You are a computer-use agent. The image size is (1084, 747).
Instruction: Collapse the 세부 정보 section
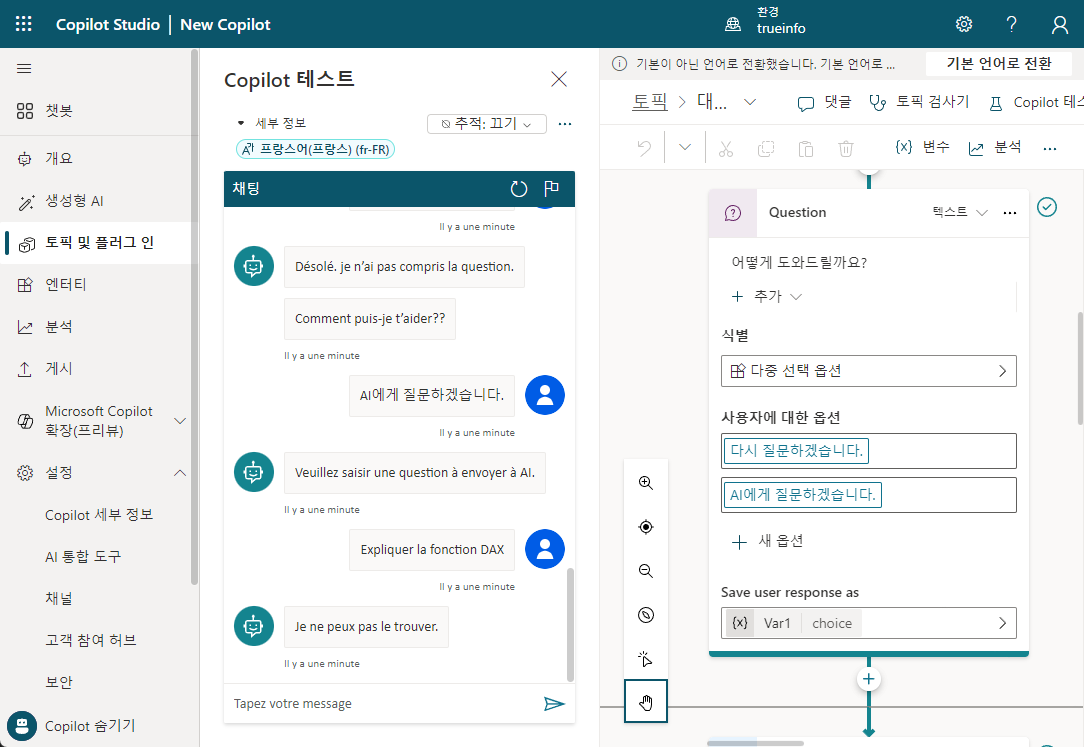click(x=272, y=123)
